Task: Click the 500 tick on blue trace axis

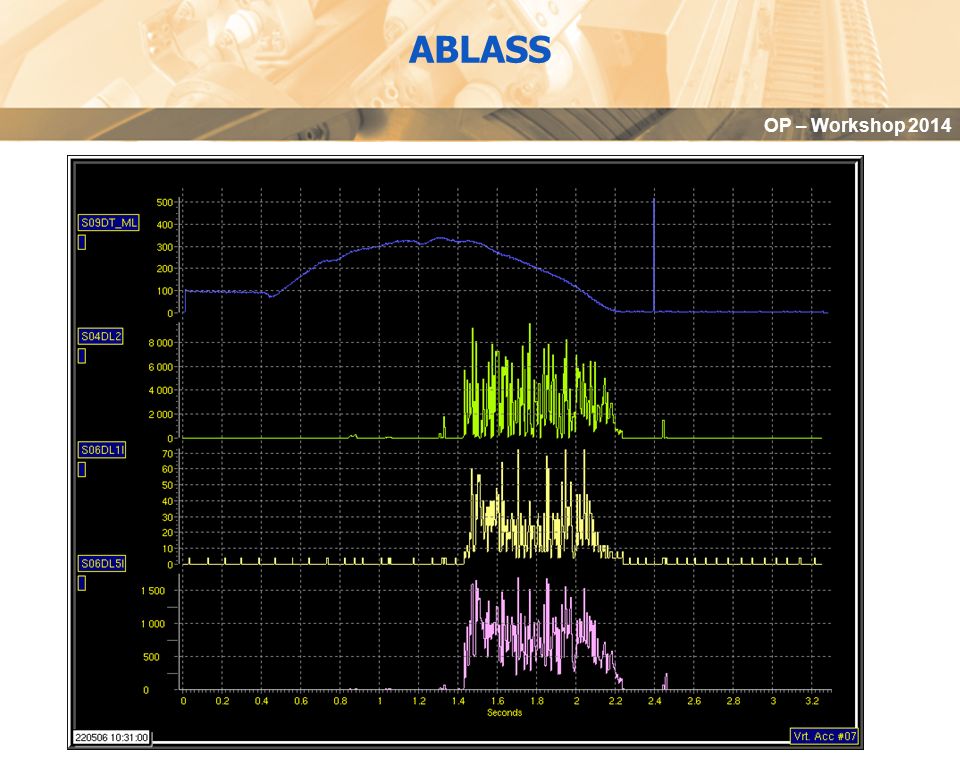Action: point(165,203)
